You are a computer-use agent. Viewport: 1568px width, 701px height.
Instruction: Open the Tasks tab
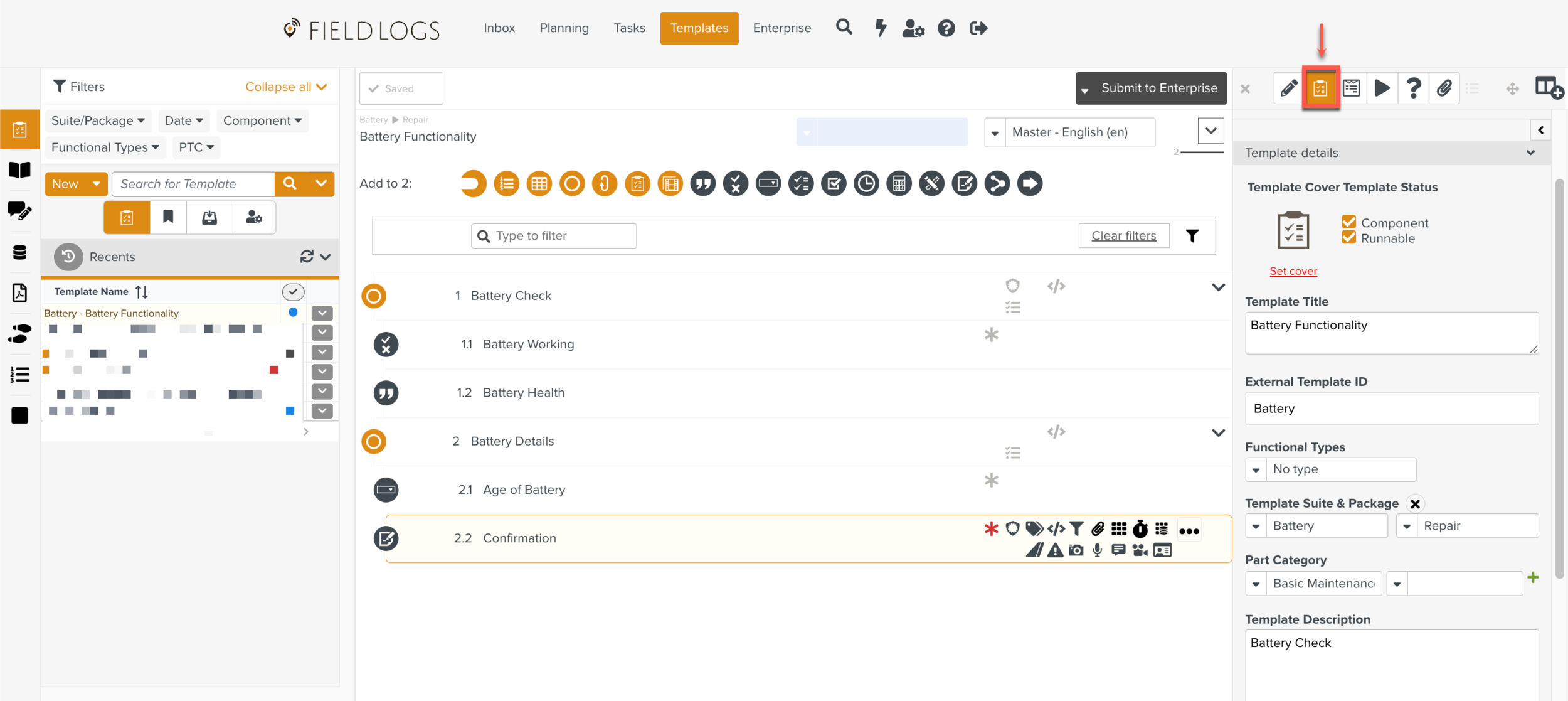[629, 28]
